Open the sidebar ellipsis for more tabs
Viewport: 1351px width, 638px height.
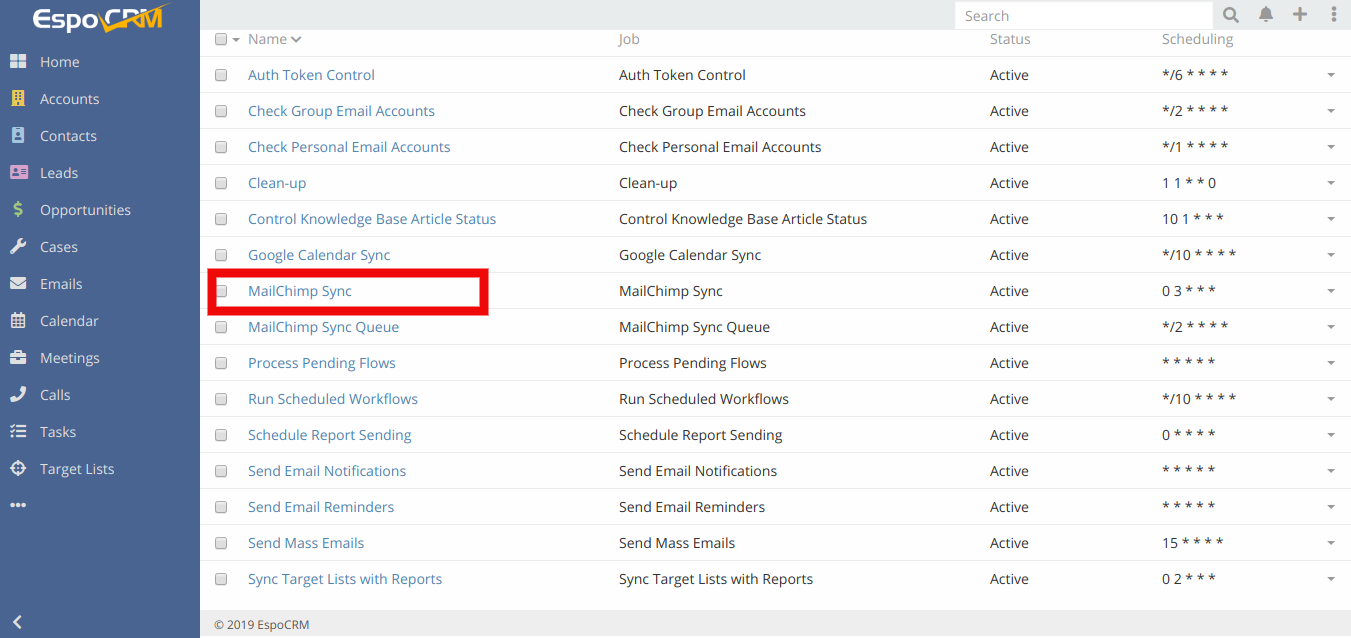pyautogui.click(x=18, y=506)
